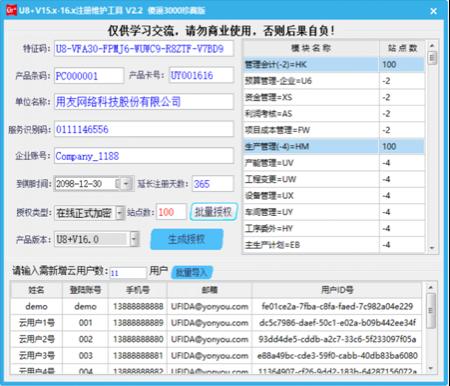The width and height of the screenshot is (450, 386).
Task: Select module row 预算管理-企业=U6
Action: point(334,81)
